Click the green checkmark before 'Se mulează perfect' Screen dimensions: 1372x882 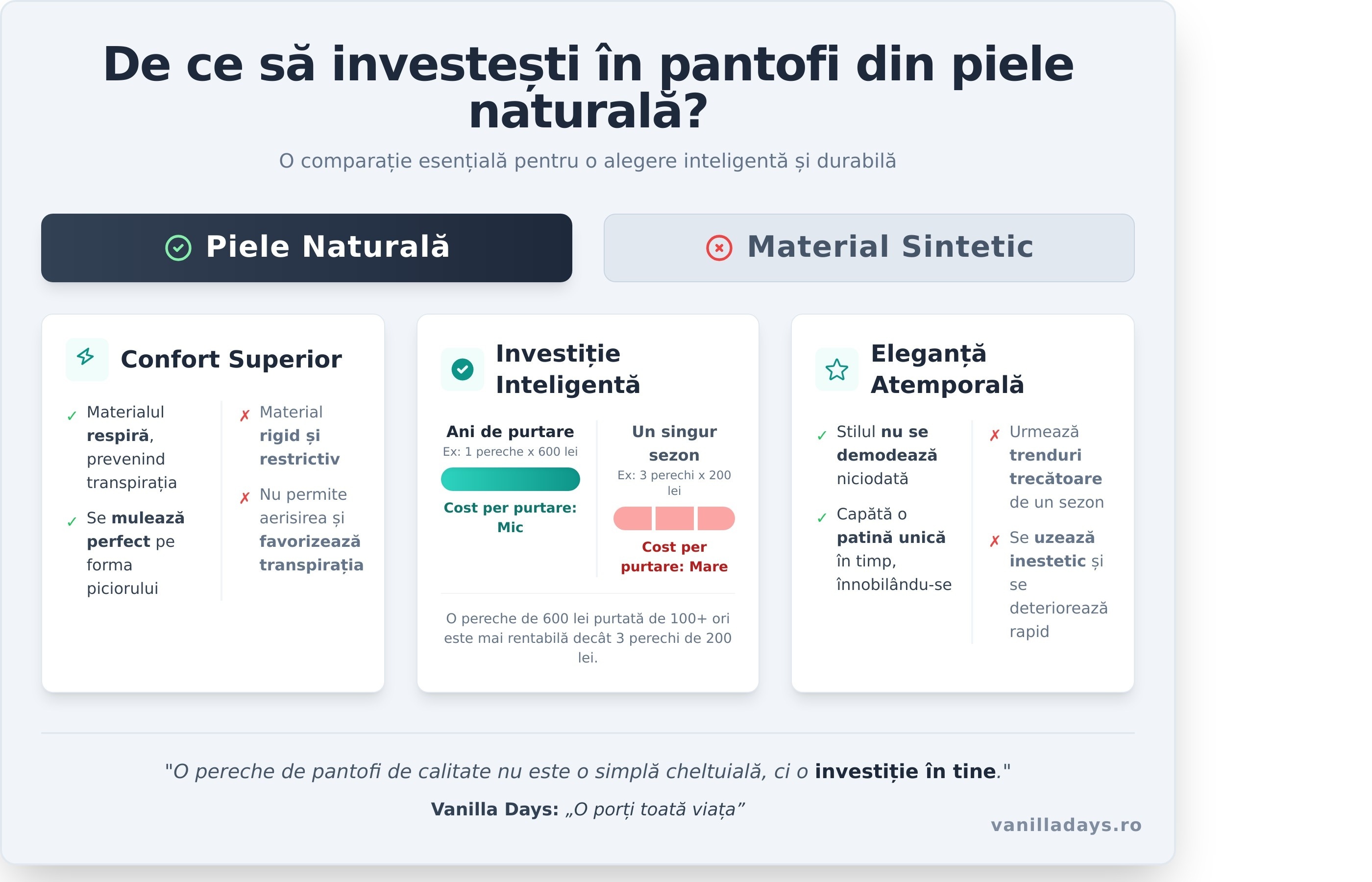coord(72,522)
